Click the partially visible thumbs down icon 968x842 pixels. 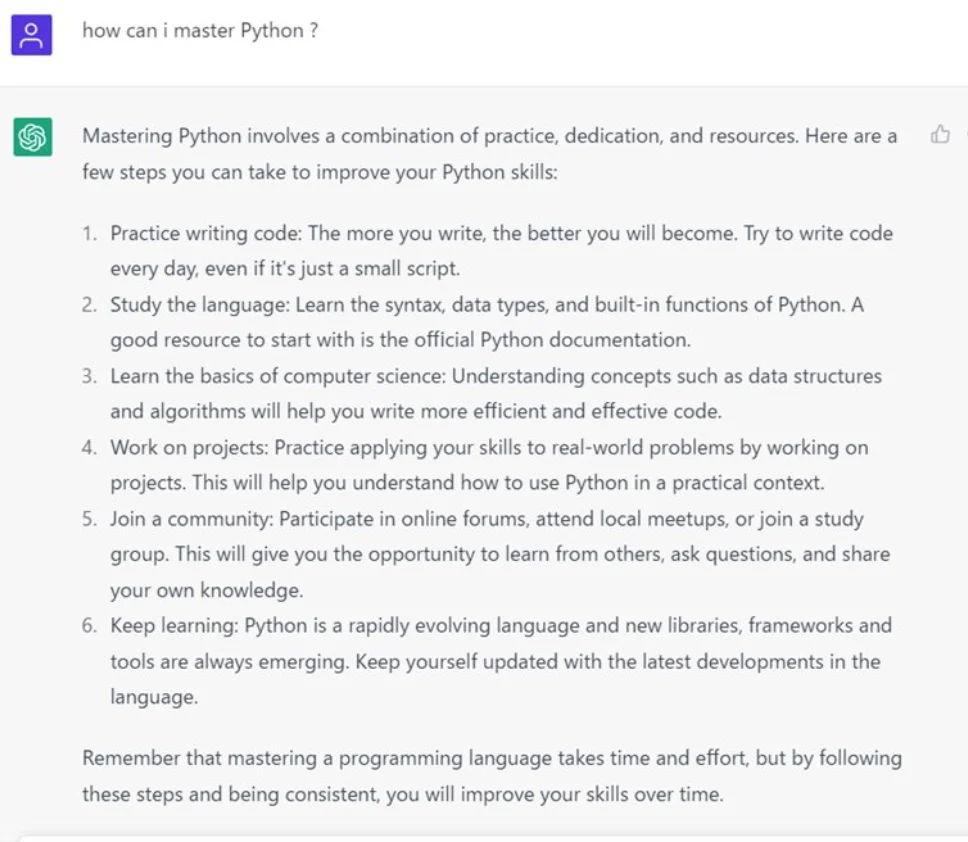click(x=963, y=136)
